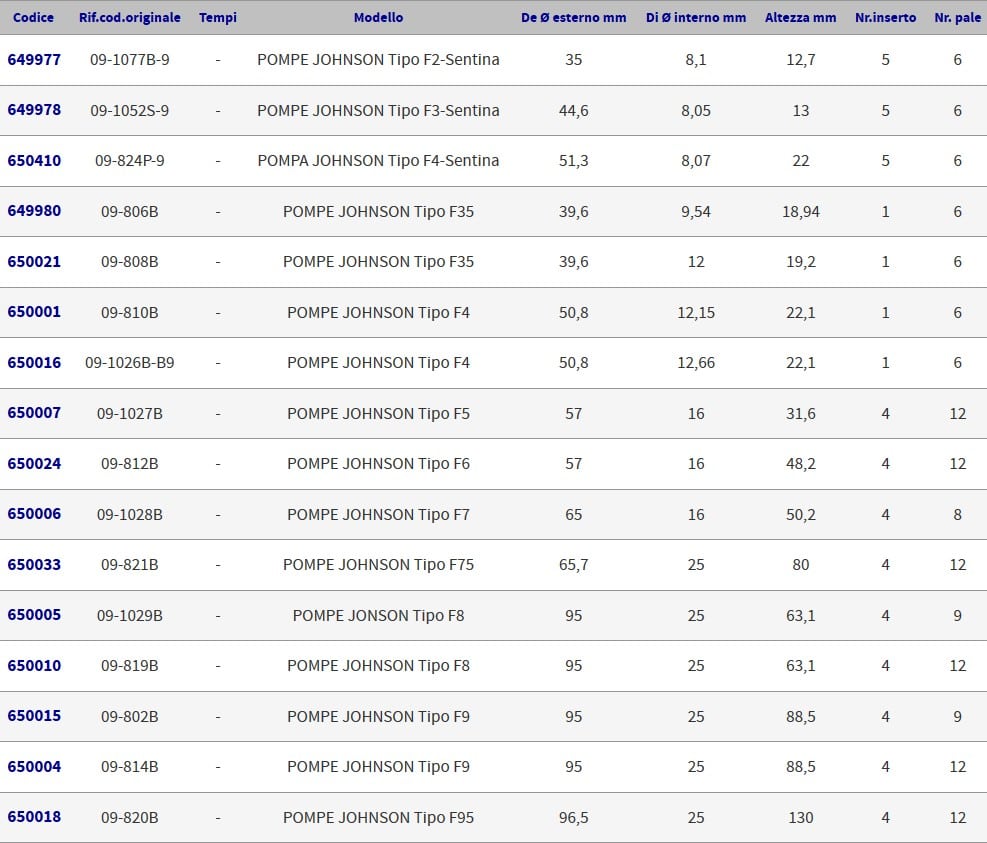Click product code 650018 link

click(x=34, y=817)
